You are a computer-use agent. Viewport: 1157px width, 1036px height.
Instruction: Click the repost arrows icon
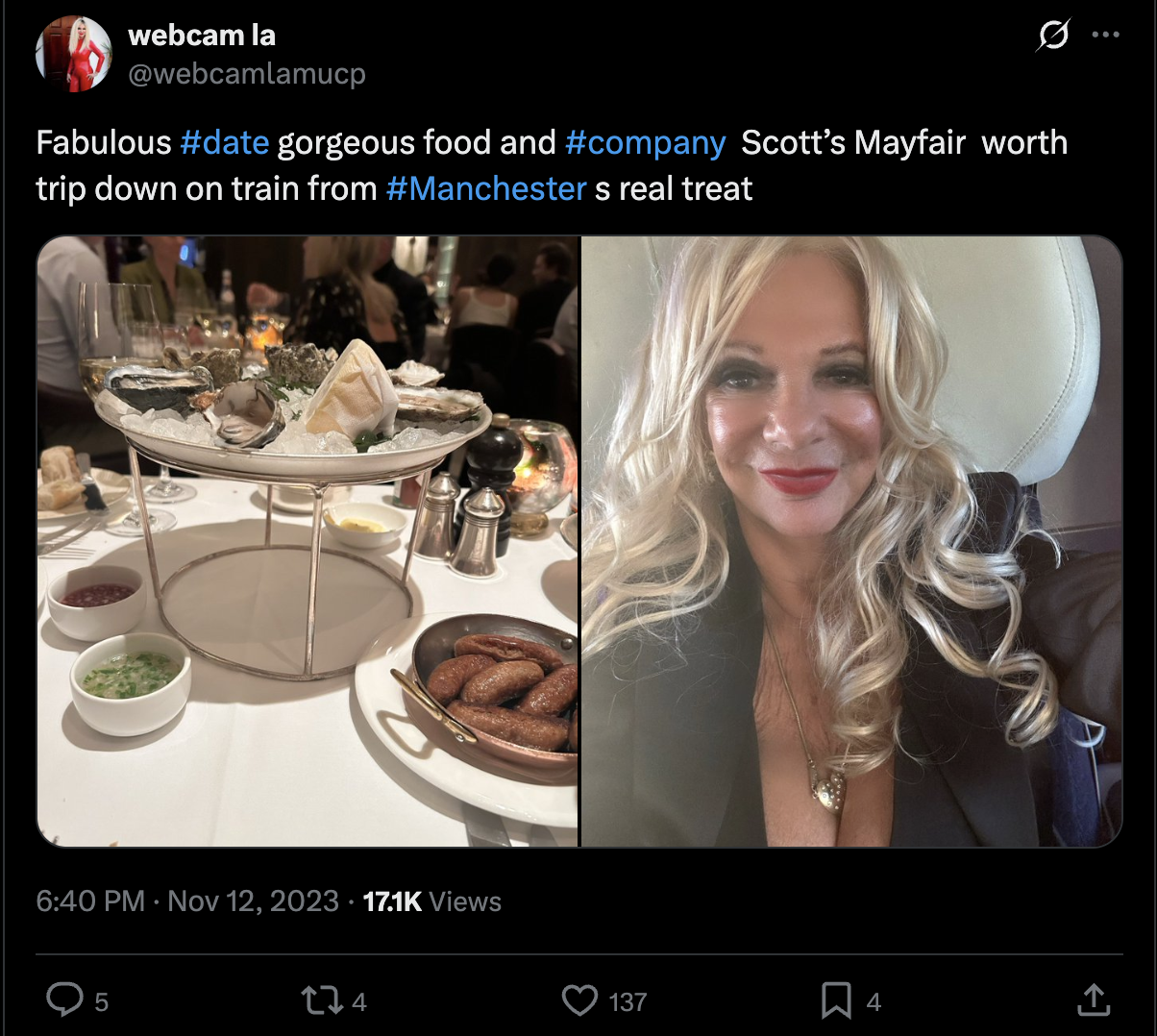pos(321,1001)
